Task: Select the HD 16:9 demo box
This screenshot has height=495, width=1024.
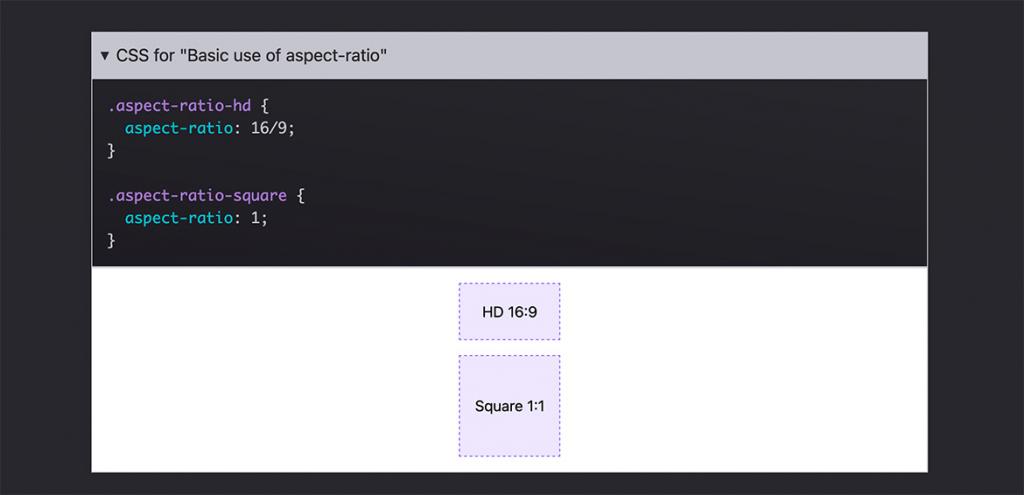Action: 509,312
